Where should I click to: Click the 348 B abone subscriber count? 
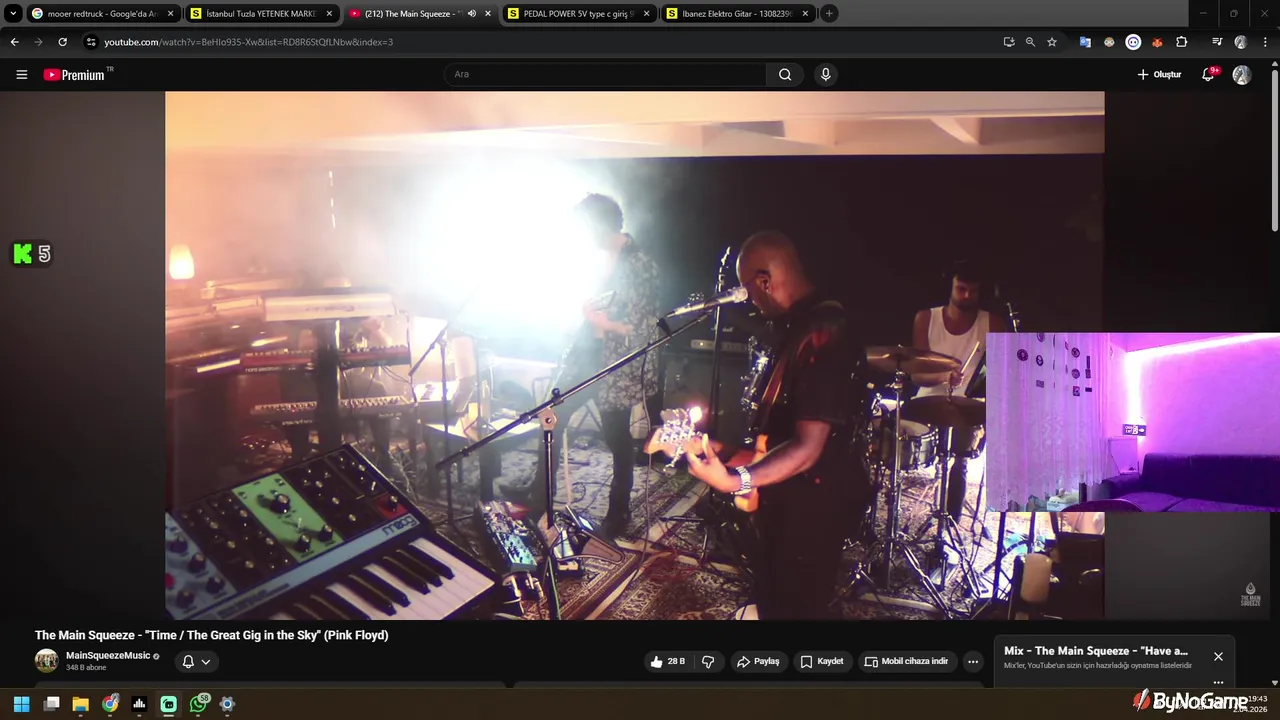pyautogui.click(x=86, y=668)
